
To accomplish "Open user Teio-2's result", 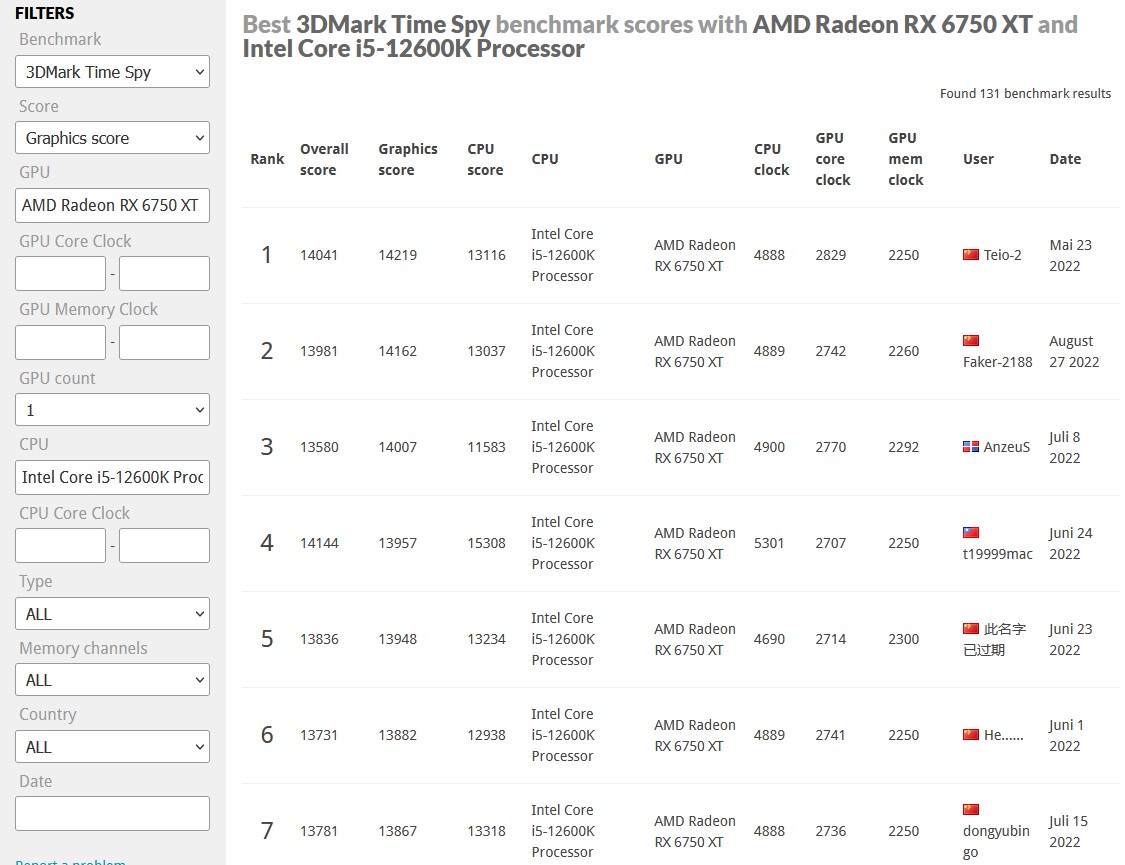I will pos(1002,255).
